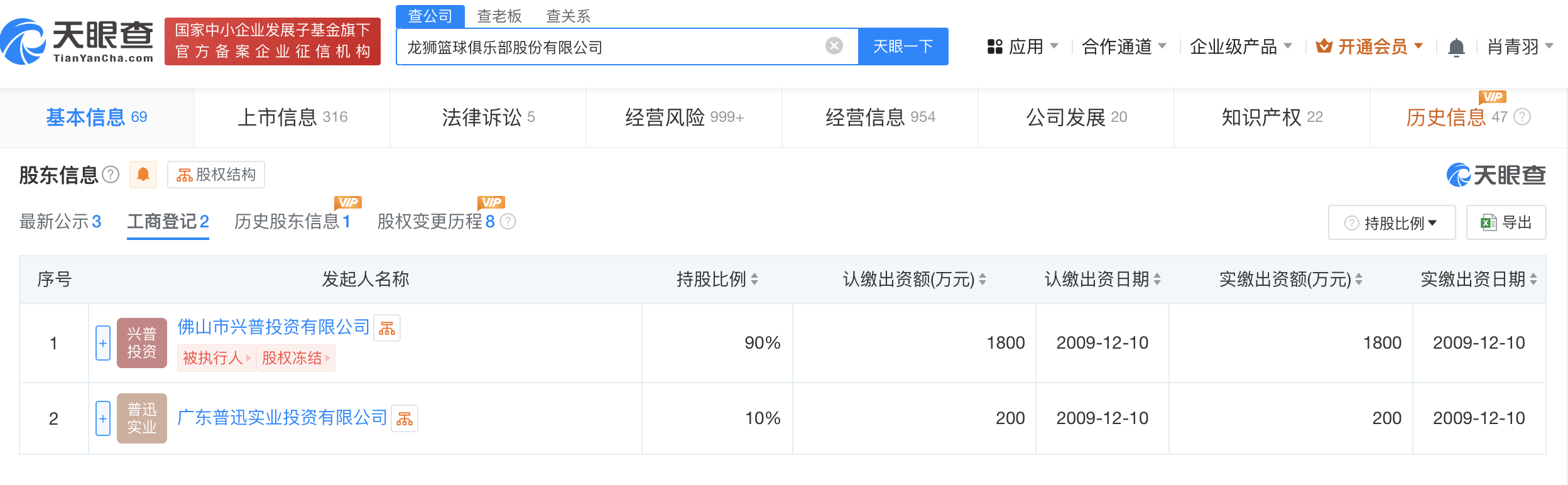The image size is (1568, 485).
Task: Switch to the 经营信息 tab
Action: 880,117
